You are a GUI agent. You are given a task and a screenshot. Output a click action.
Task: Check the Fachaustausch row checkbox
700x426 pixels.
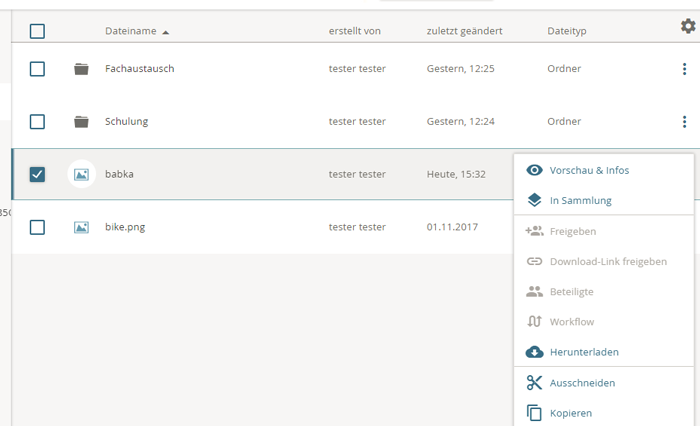(x=37, y=69)
